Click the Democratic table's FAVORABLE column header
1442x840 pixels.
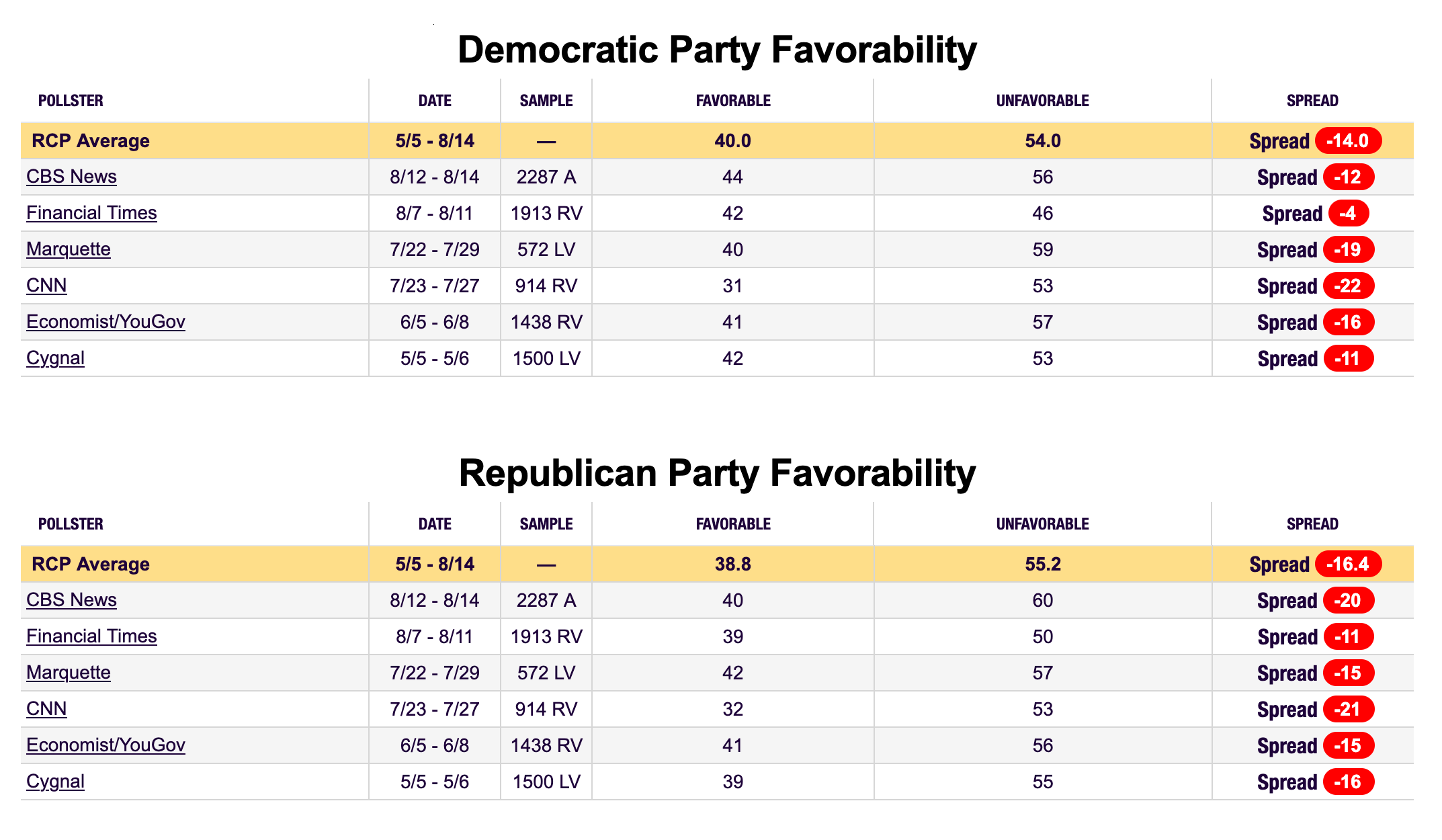pos(733,101)
